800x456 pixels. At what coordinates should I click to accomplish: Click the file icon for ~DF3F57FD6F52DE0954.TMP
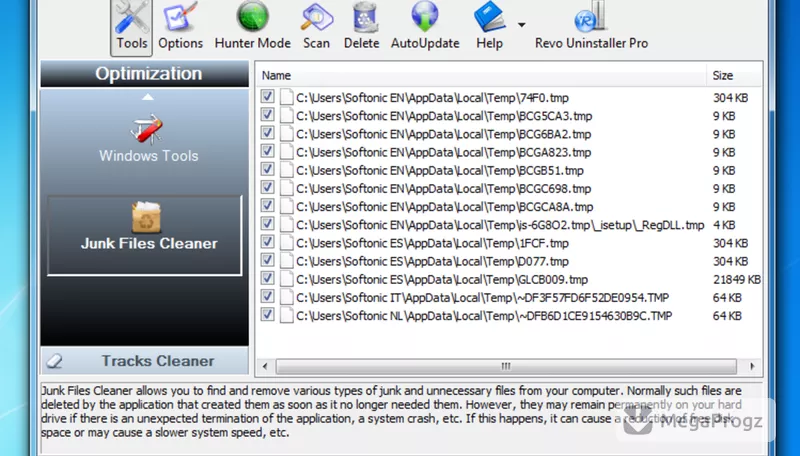(x=287, y=297)
